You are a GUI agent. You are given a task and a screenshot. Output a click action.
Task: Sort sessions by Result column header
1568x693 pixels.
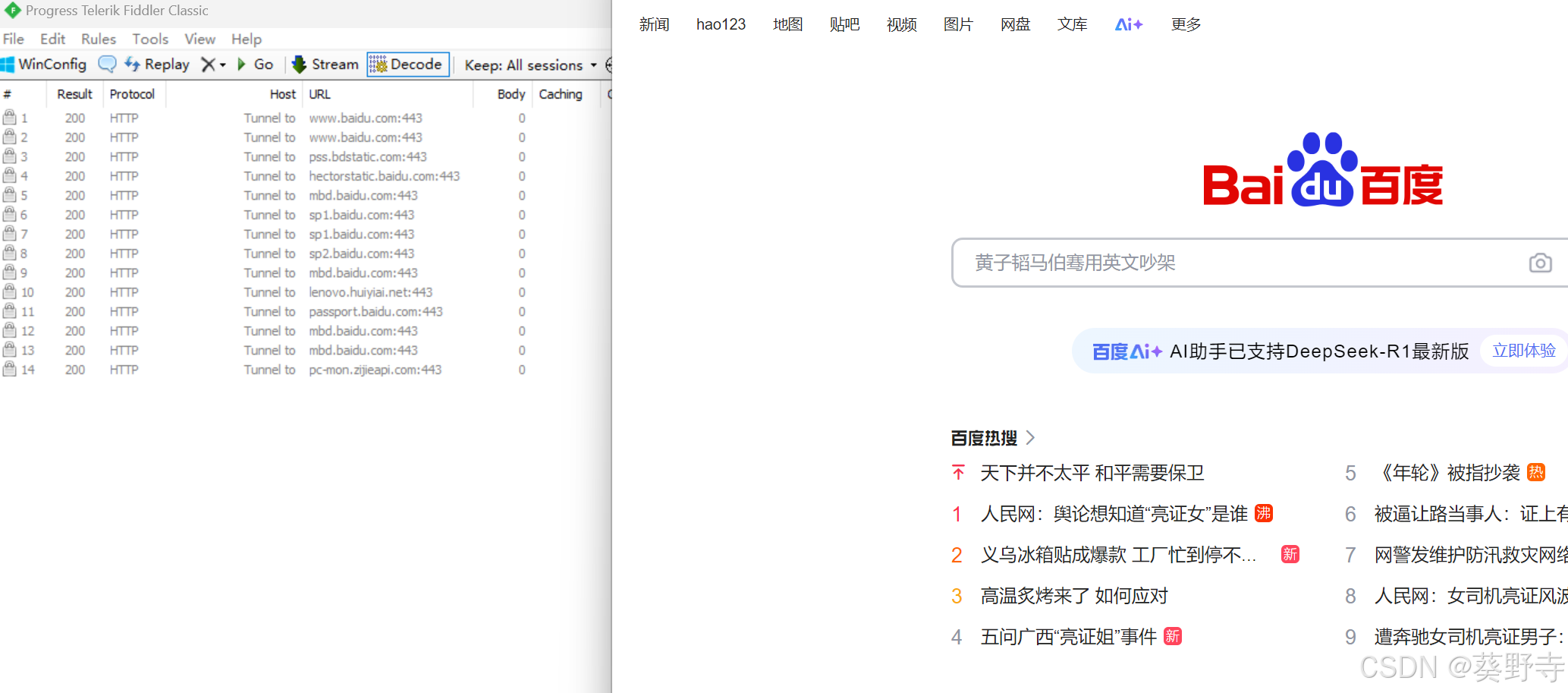point(74,94)
